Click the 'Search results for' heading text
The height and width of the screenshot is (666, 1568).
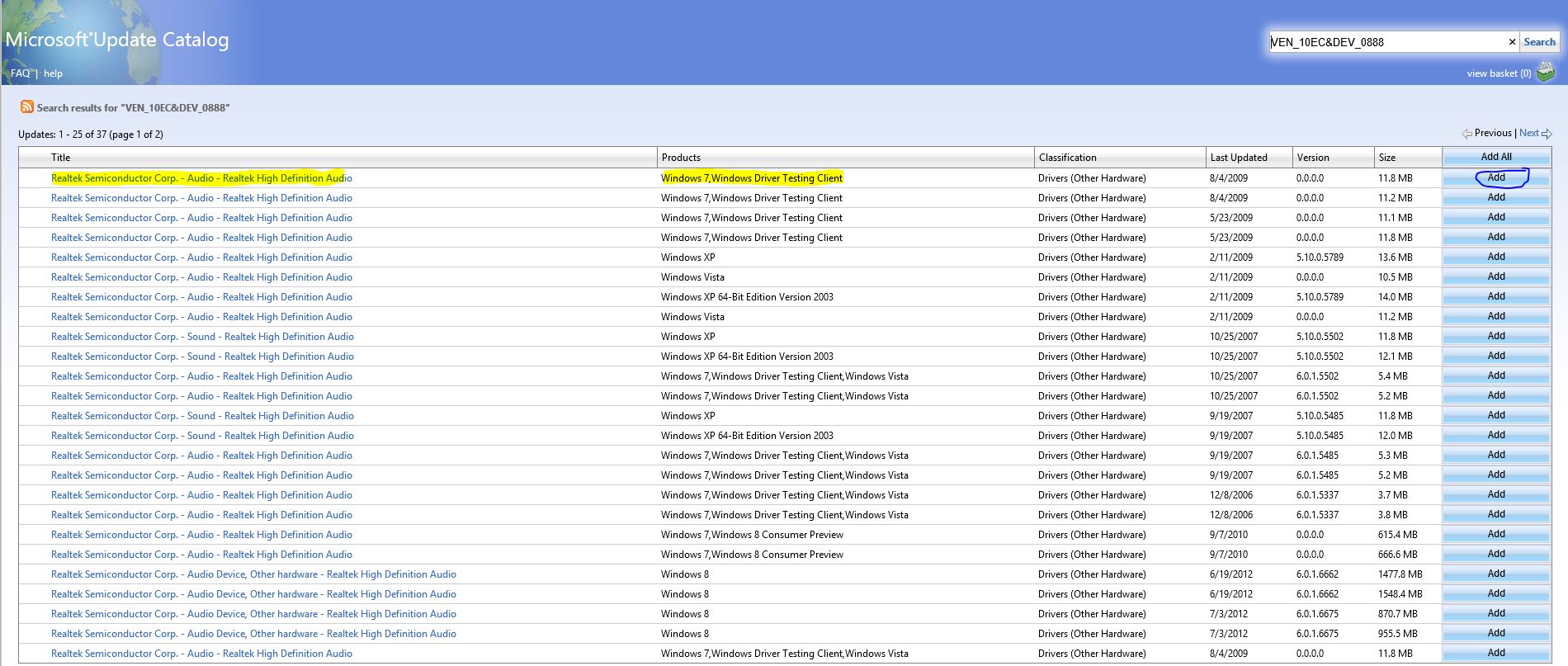(133, 107)
